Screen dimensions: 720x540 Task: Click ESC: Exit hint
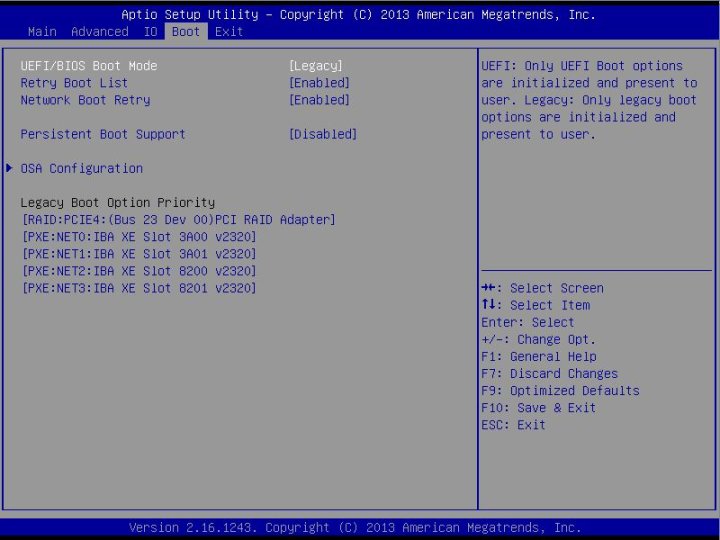513,425
